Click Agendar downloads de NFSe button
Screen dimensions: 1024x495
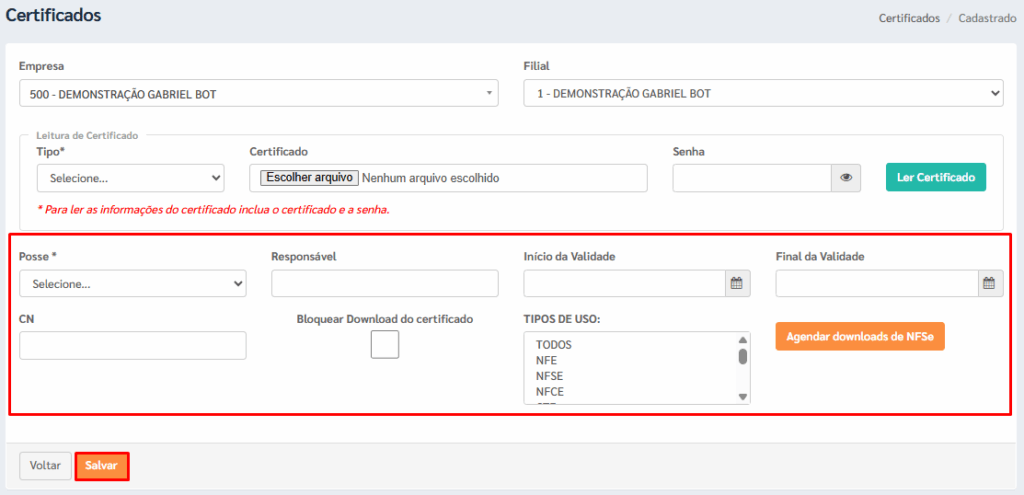(x=860, y=337)
